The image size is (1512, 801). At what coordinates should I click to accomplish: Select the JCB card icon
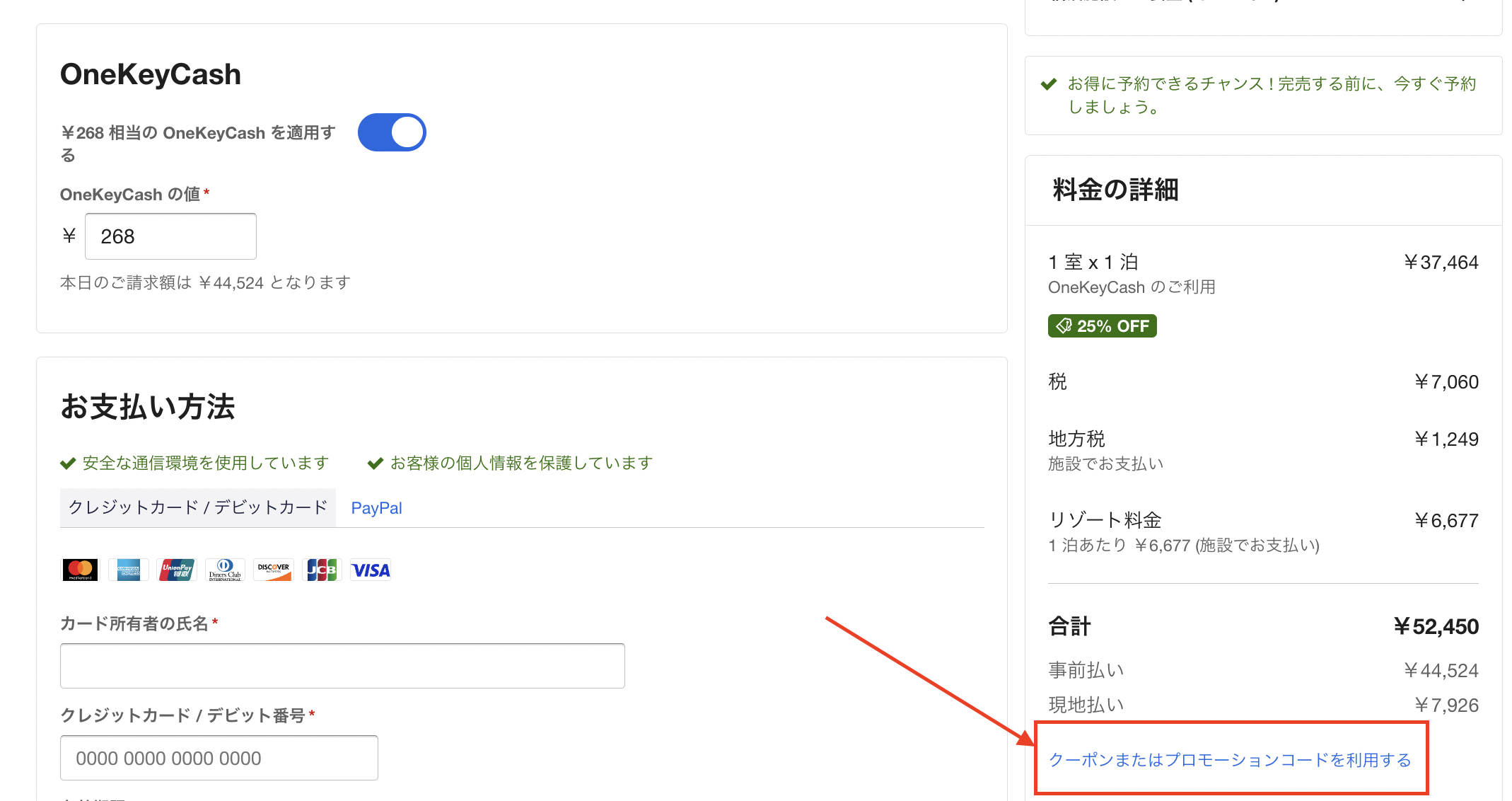(322, 570)
